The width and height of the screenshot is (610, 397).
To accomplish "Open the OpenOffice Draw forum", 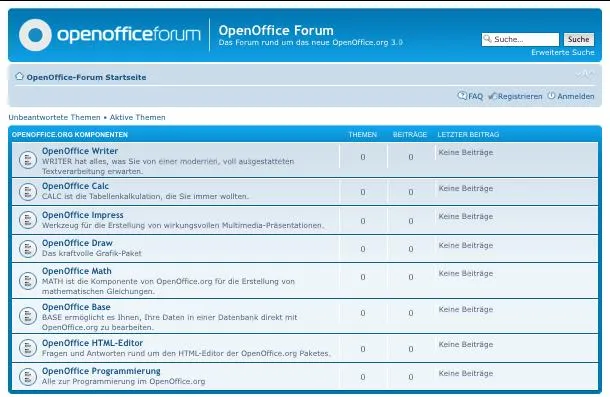I will 77,243.
